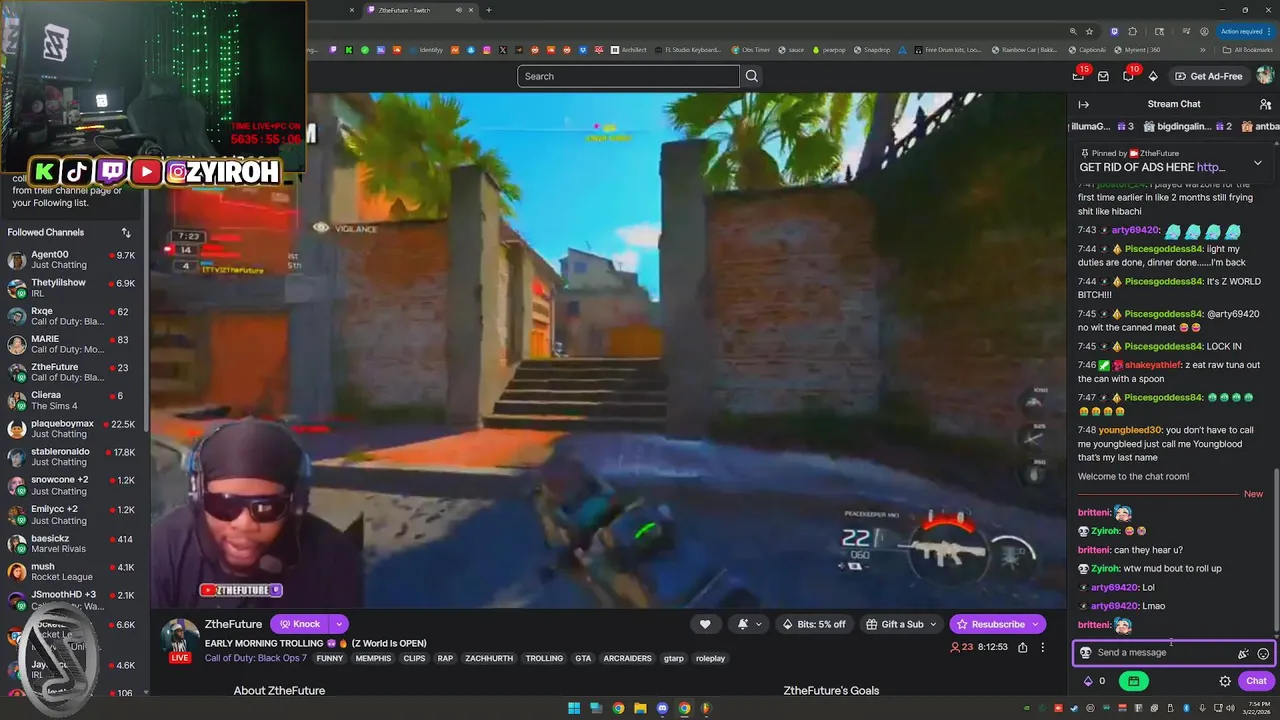The width and height of the screenshot is (1280, 720).
Task: Open the Instagram bookmark icon in bookmarks bar
Action: pyautogui.click(x=487, y=50)
